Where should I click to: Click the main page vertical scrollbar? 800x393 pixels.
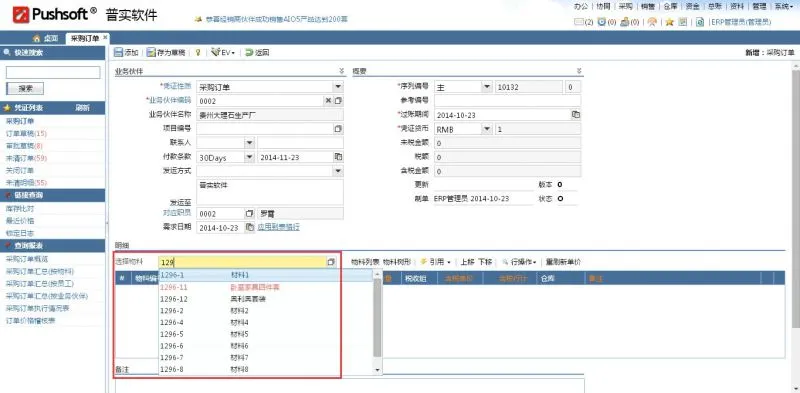point(795,199)
